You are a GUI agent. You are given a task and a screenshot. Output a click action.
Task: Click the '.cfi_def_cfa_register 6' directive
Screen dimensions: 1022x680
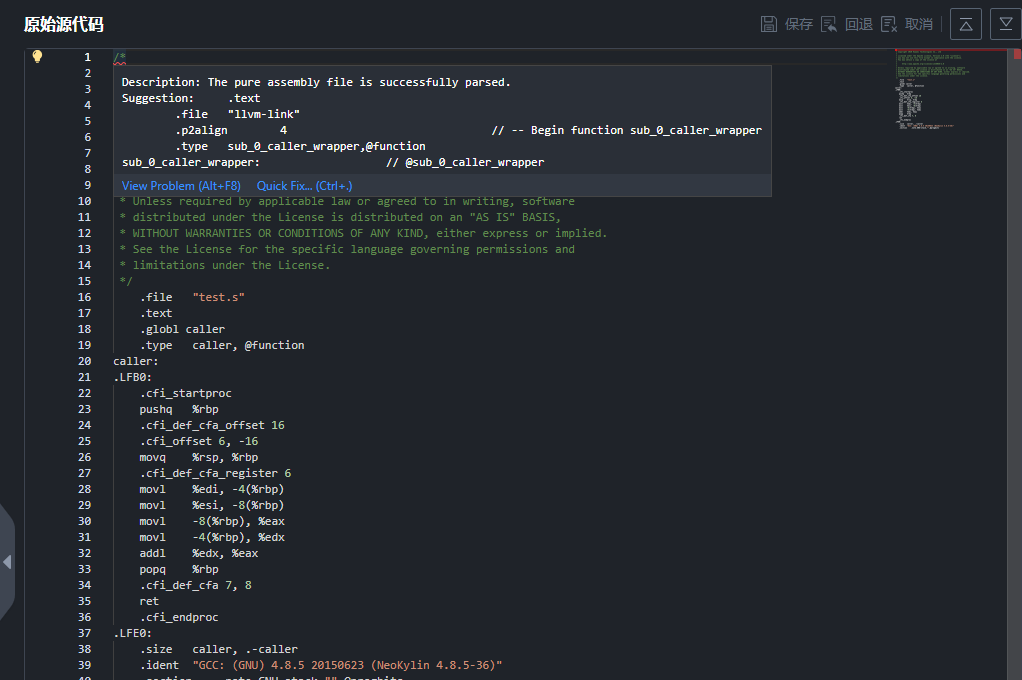[216, 473]
